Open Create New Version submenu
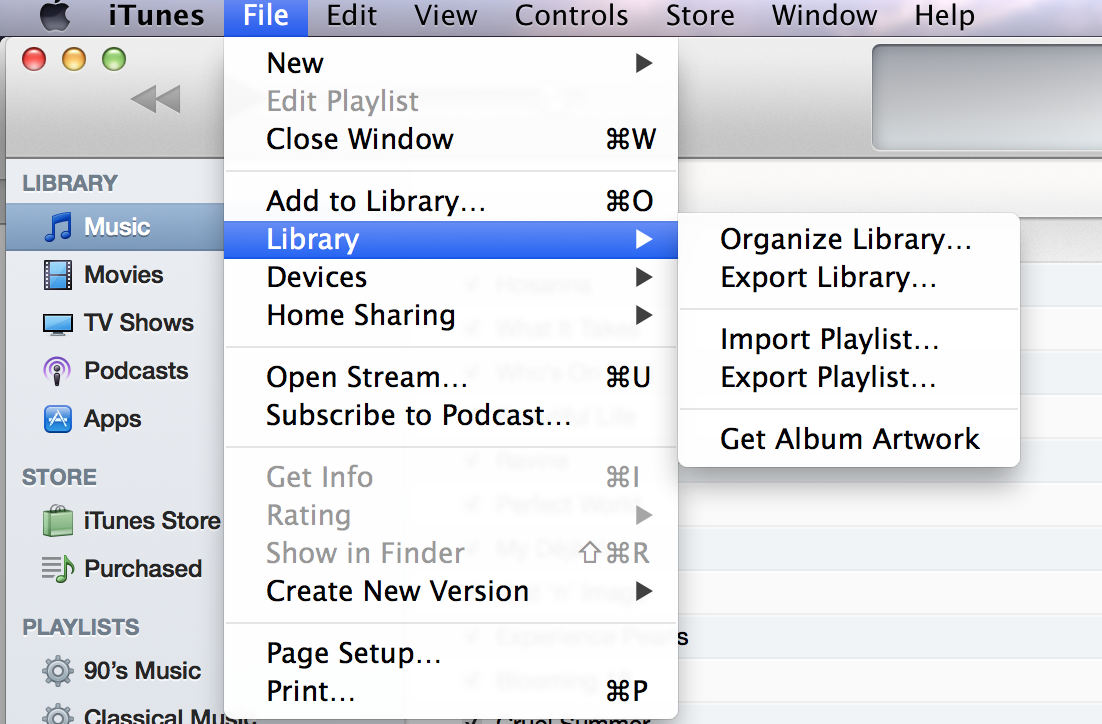1102x724 pixels. (x=644, y=591)
